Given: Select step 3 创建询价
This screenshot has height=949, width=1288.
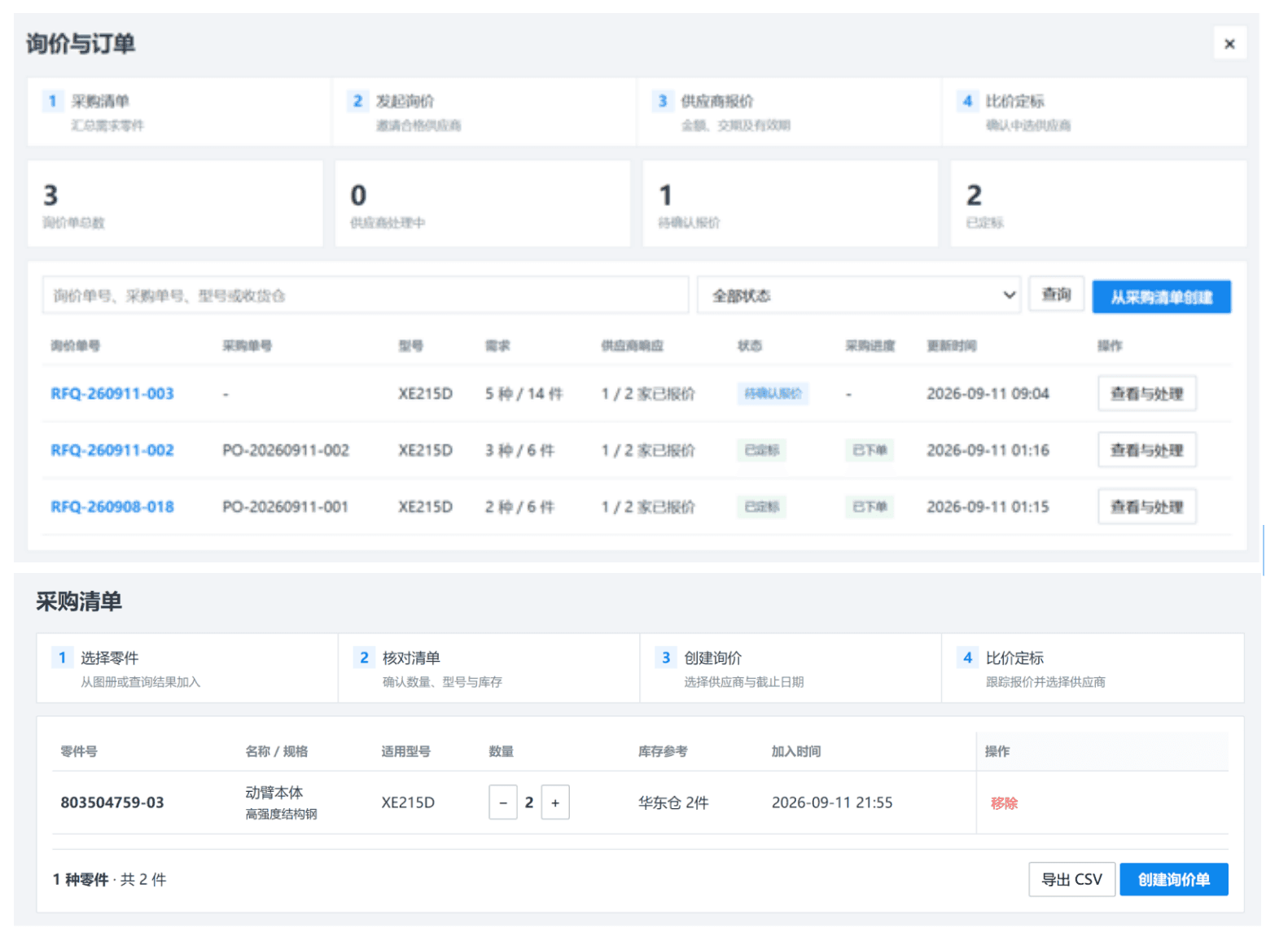Looking at the screenshot, I should 791,668.
